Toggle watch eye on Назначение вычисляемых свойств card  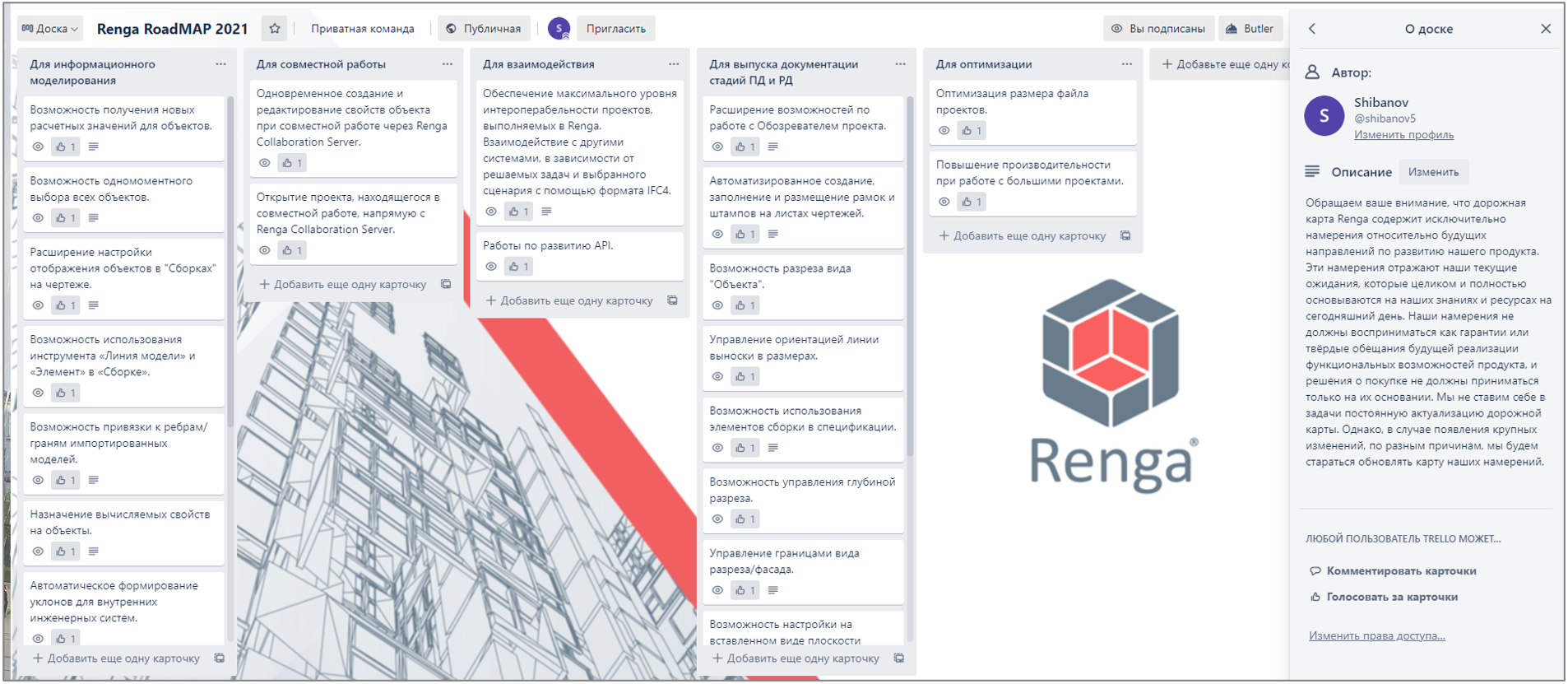coord(38,551)
